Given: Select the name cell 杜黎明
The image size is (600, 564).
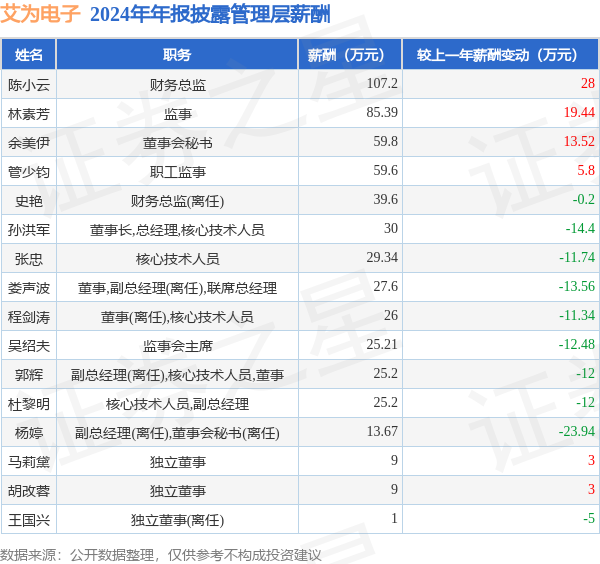Looking at the screenshot, I should coord(29,404).
